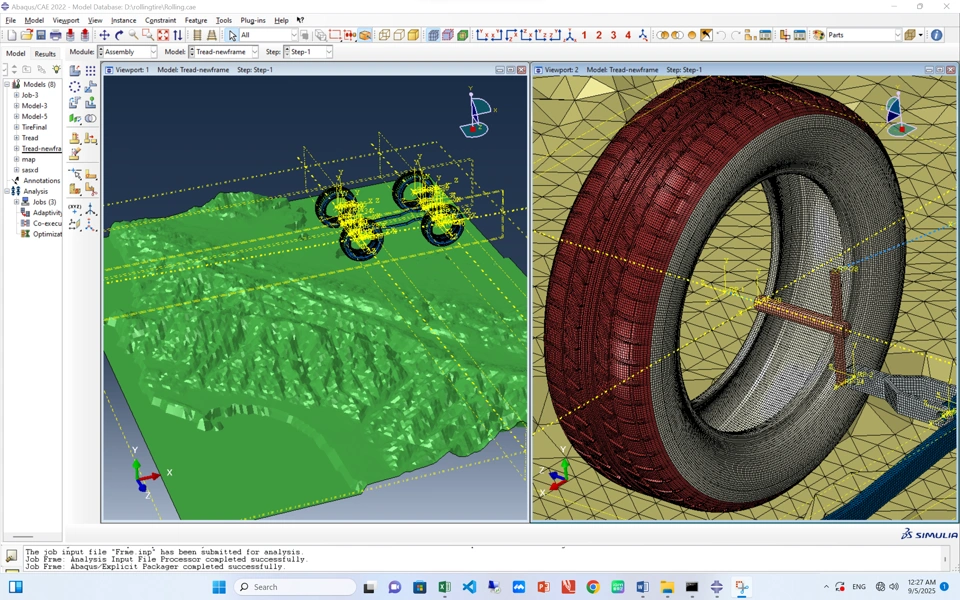Click the Windows taskbar Search box
Viewport: 960px width, 600px height.
pos(295,587)
